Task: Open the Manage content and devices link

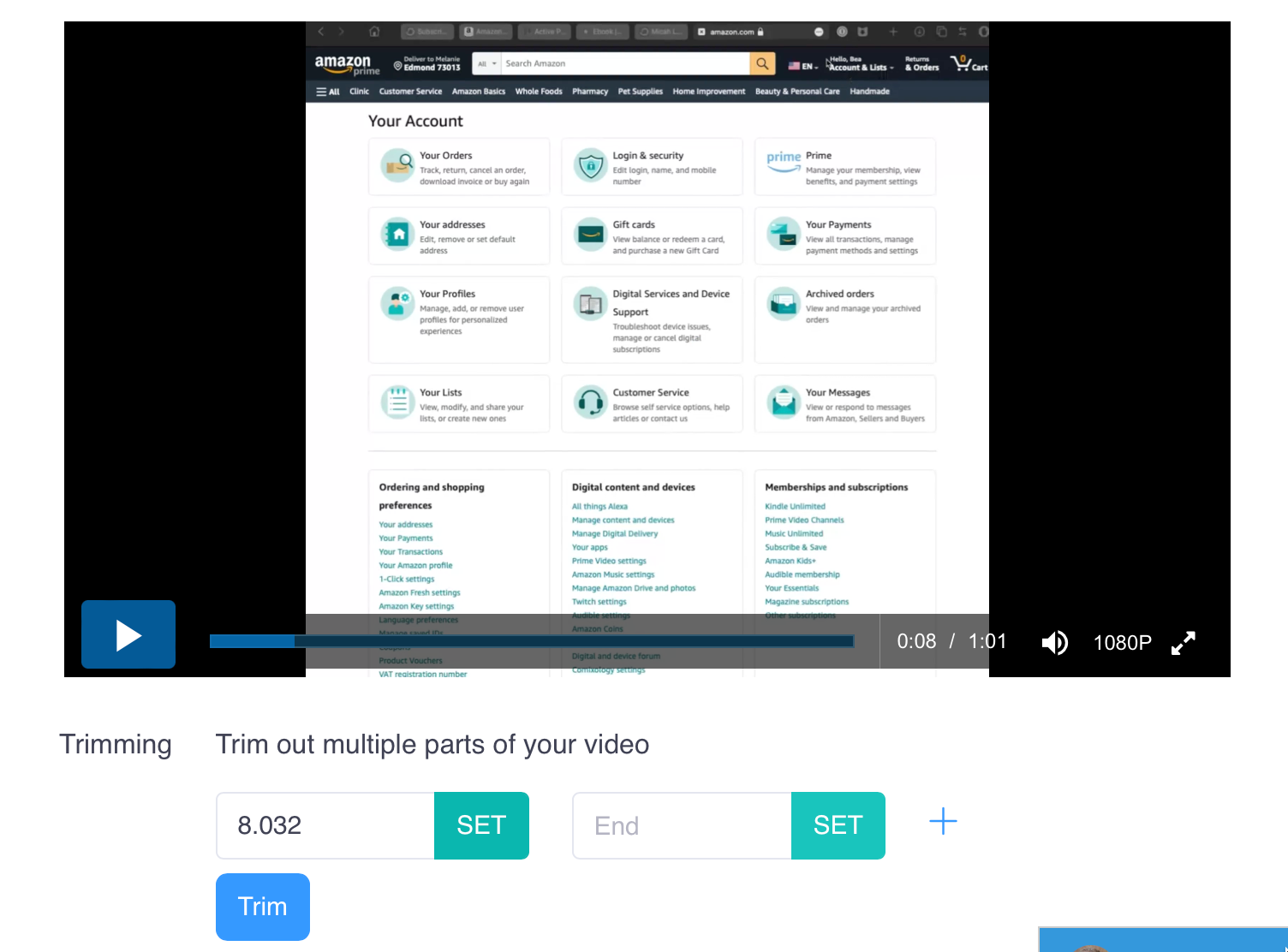Action: (x=623, y=521)
